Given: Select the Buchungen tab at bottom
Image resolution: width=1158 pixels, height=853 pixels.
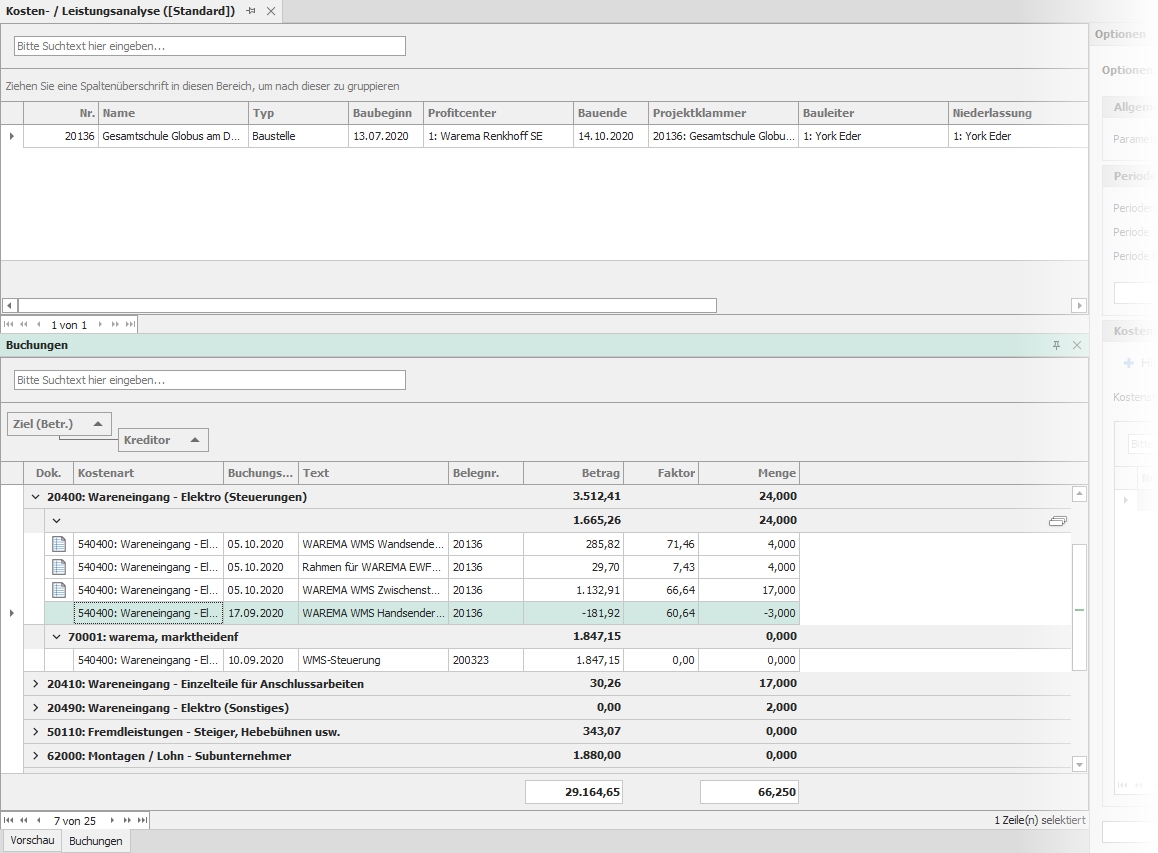Looking at the screenshot, I should (96, 841).
